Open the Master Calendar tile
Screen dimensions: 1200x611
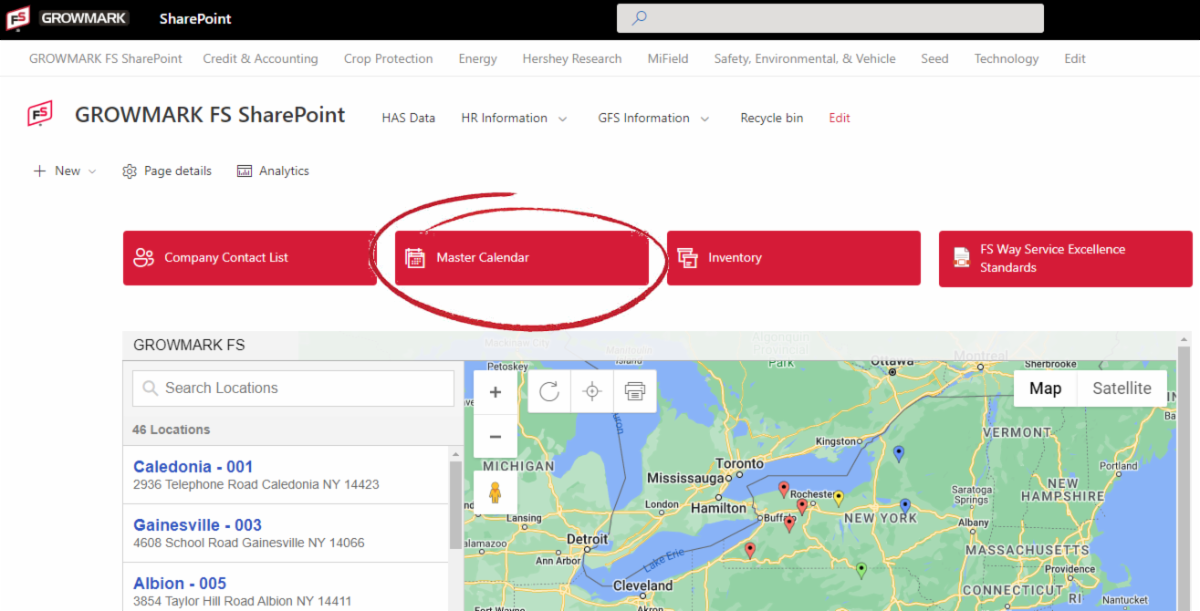tap(521, 258)
